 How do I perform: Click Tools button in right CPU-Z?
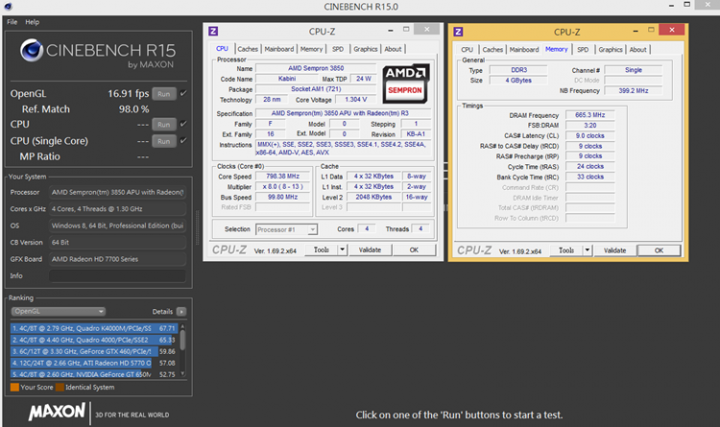tap(567, 250)
